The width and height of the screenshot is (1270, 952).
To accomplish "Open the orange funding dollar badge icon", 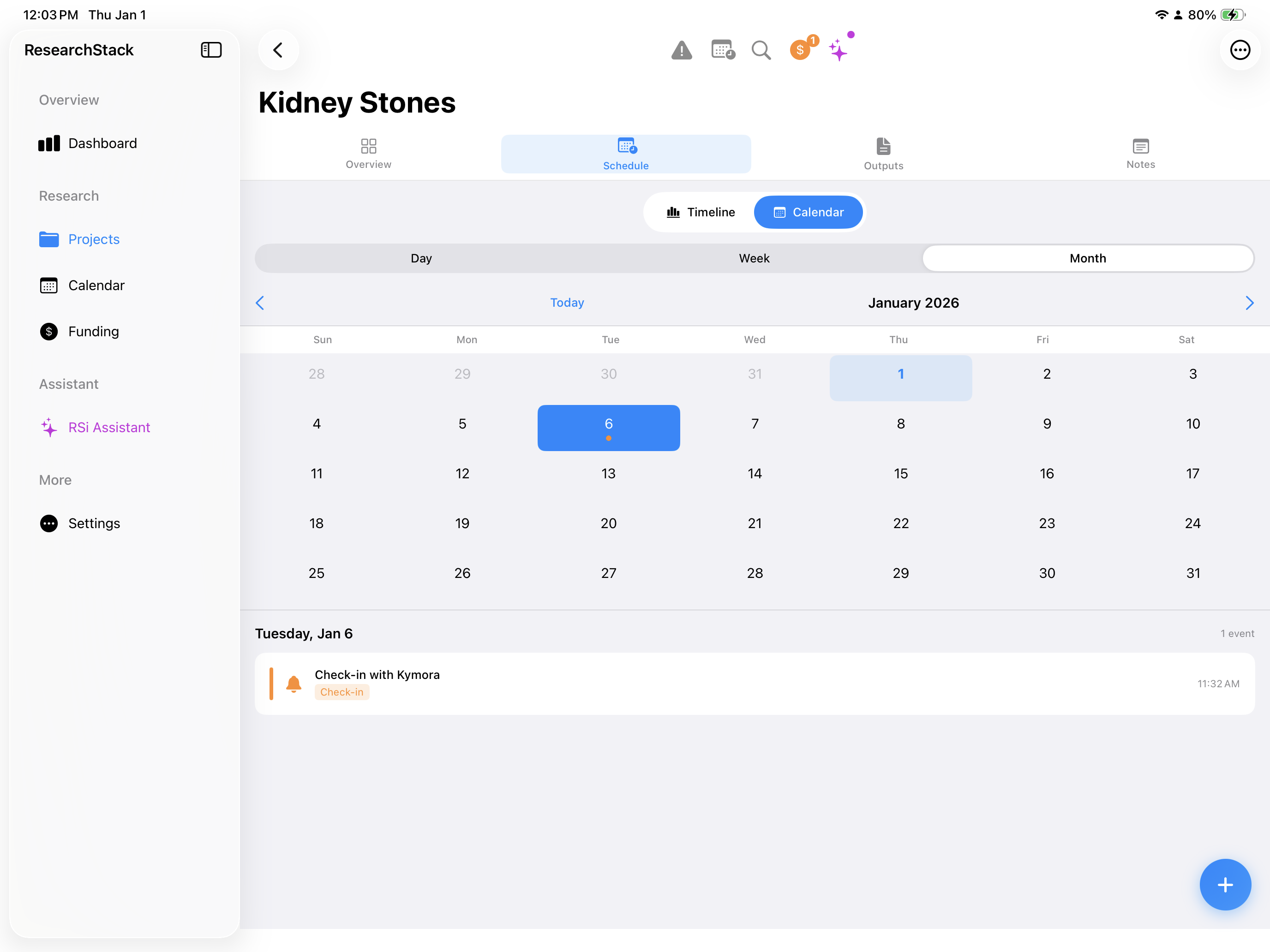I will tap(800, 50).
